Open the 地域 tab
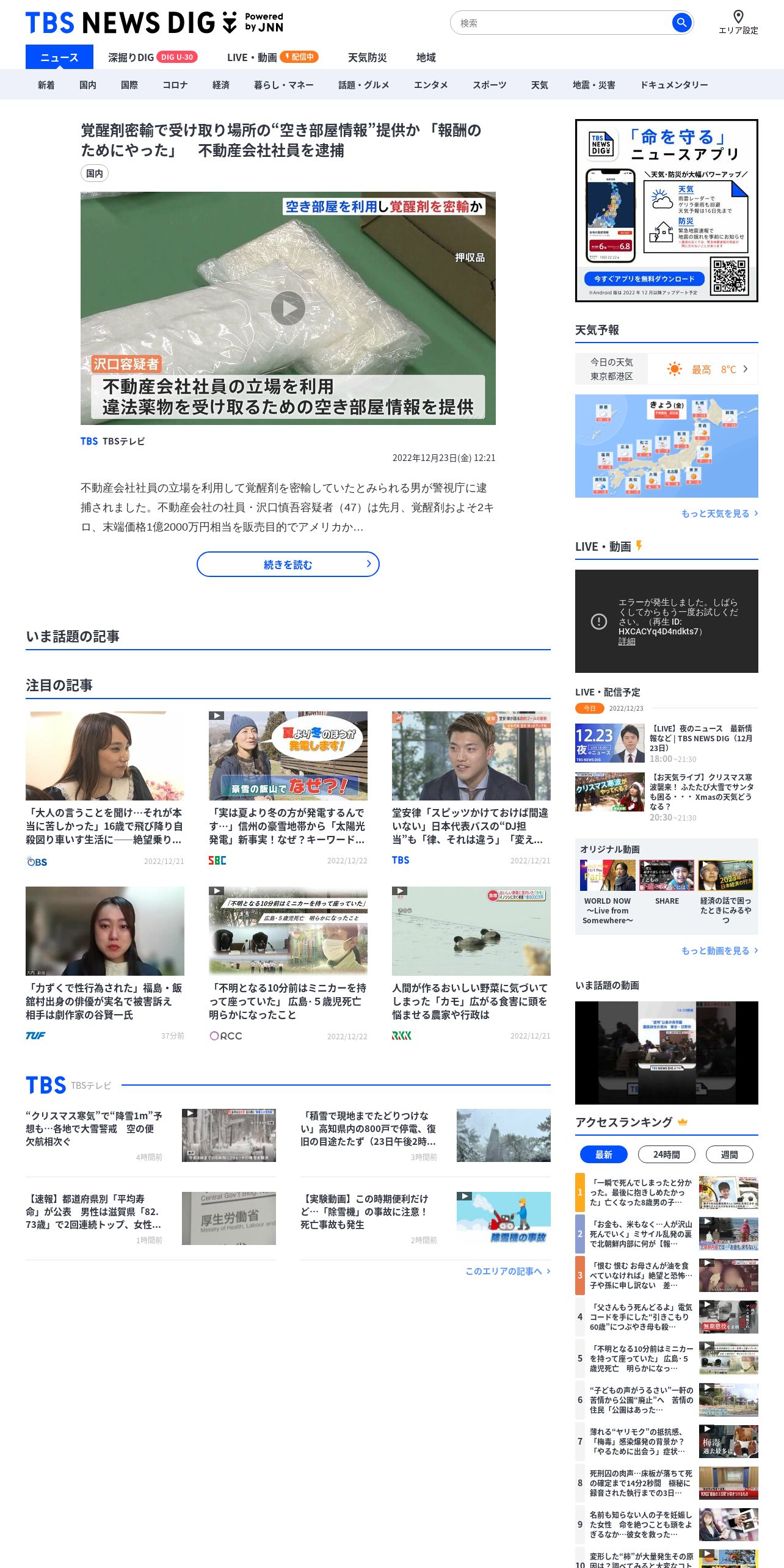The width and height of the screenshot is (784, 1568). coord(426,57)
